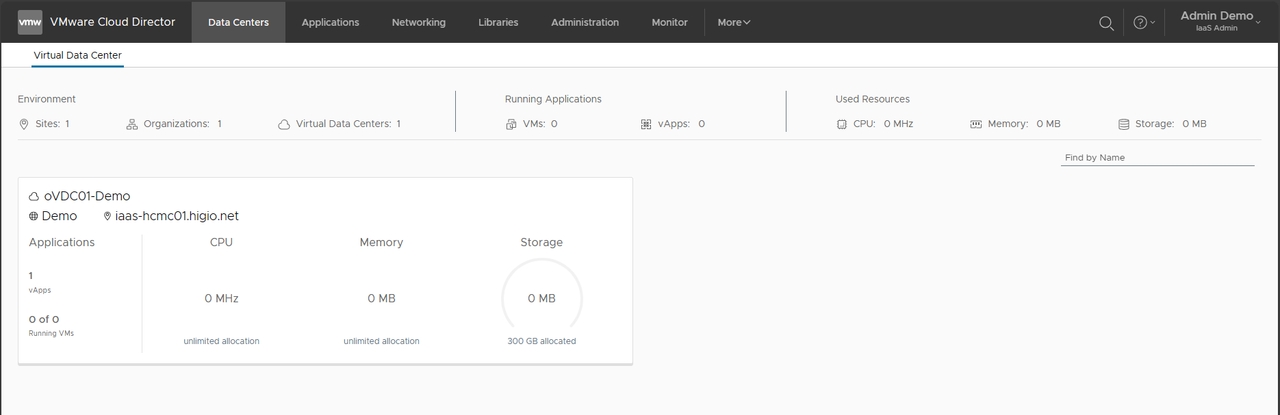This screenshot has height=415, width=1280.
Task: Open the oVDC01-Demo data center card
Action: point(87,196)
